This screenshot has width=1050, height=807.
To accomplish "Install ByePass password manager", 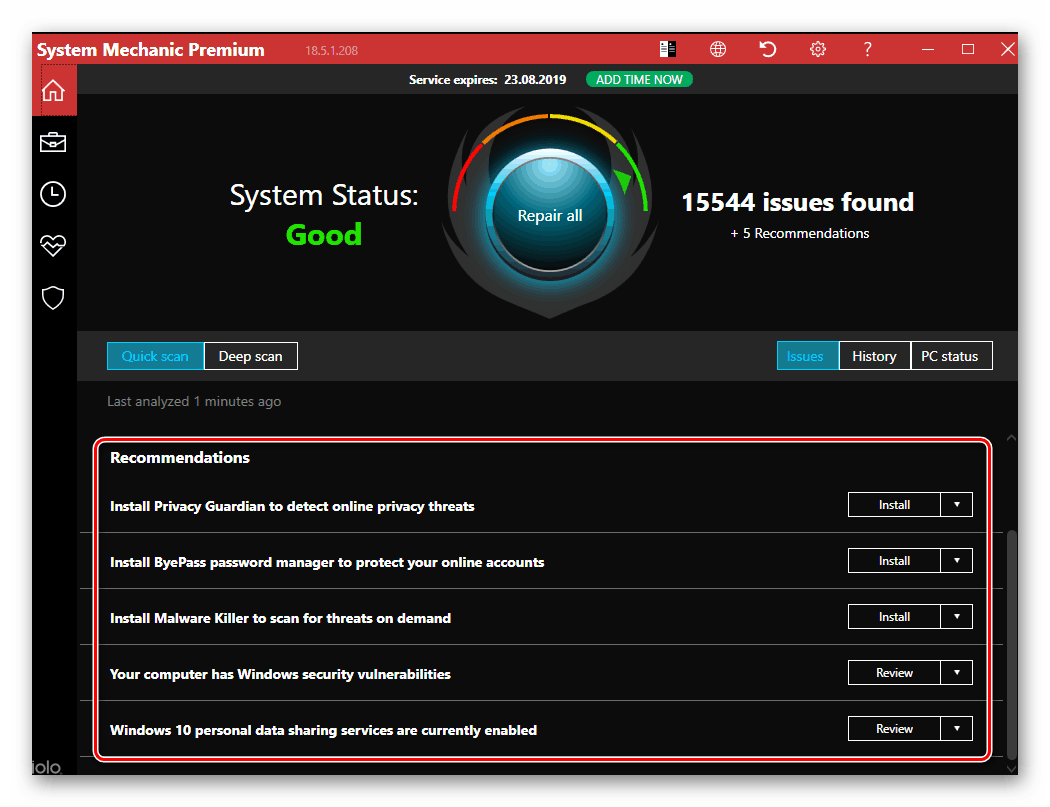I will [x=894, y=561].
